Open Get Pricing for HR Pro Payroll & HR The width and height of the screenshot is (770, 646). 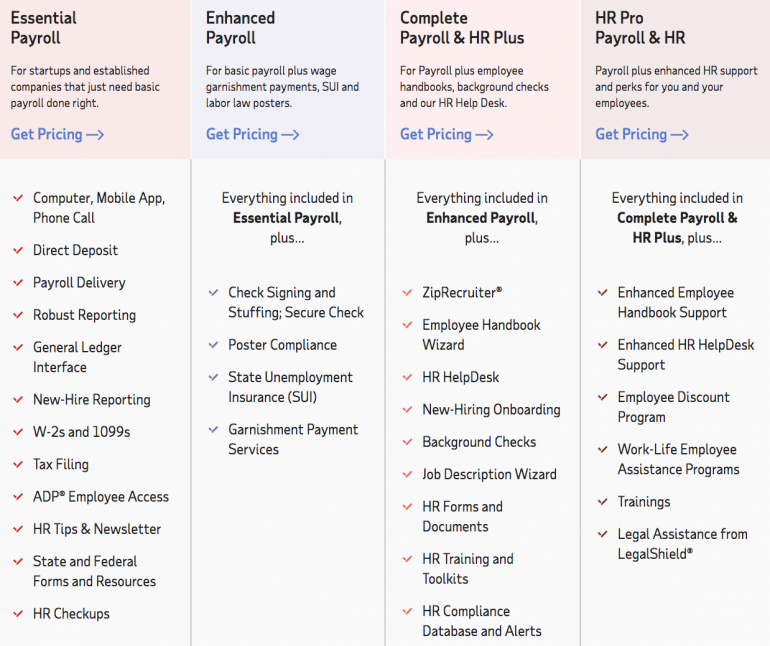click(641, 134)
